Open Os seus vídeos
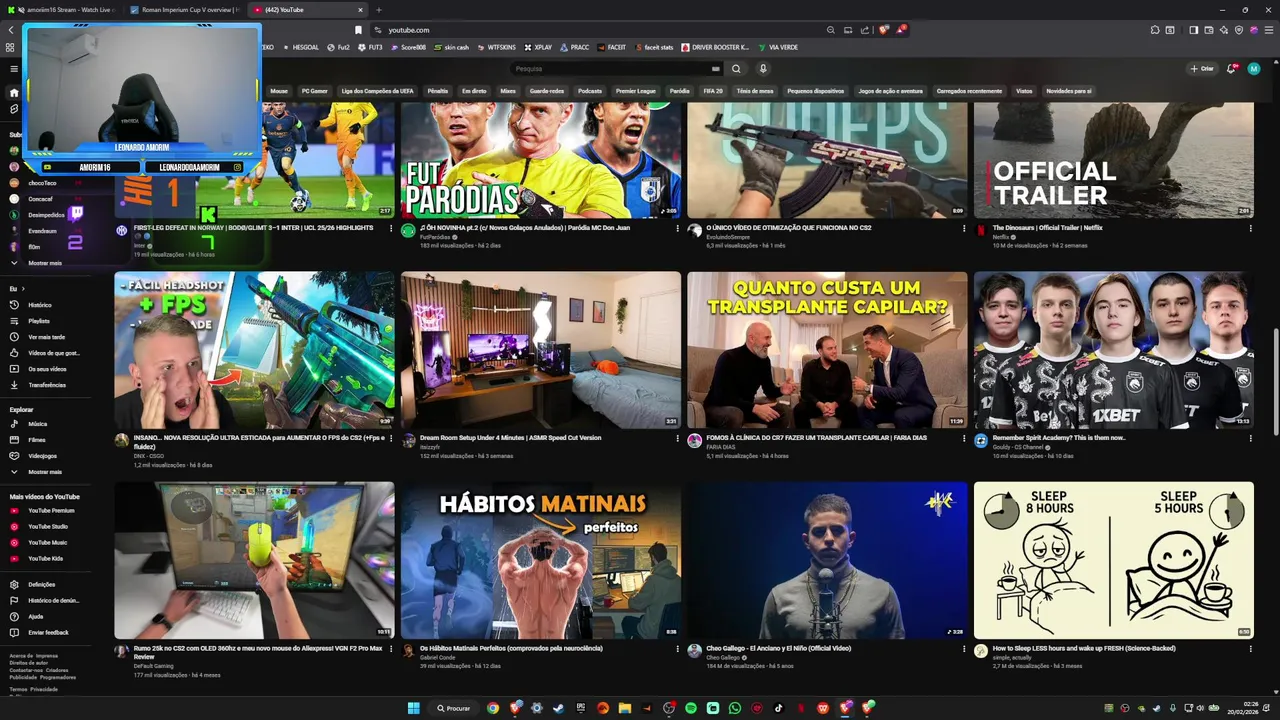Viewport: 1280px width, 720px height. (47, 369)
